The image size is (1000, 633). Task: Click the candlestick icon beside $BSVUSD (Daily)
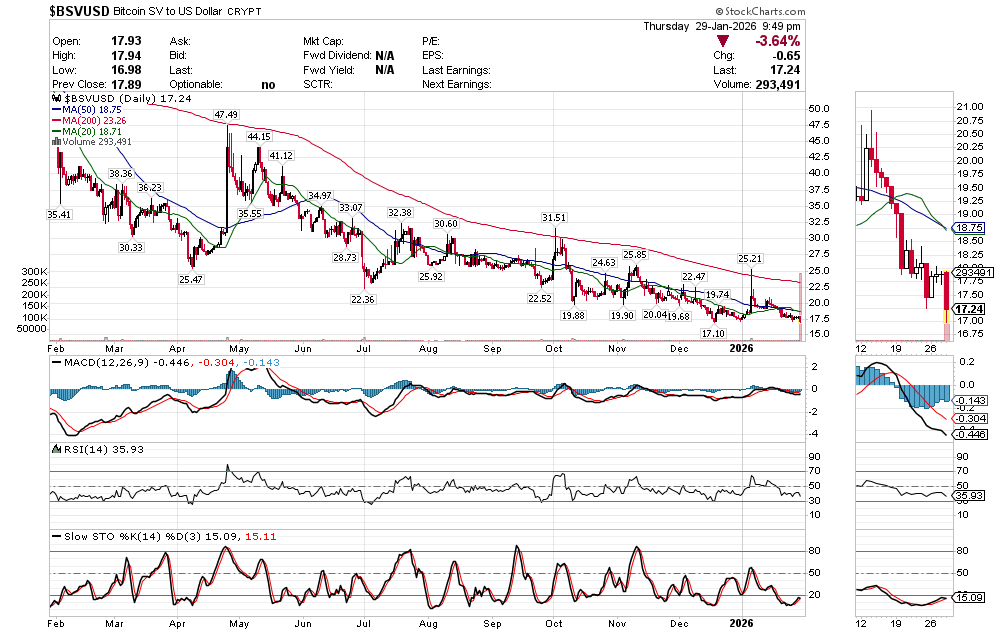click(56, 100)
